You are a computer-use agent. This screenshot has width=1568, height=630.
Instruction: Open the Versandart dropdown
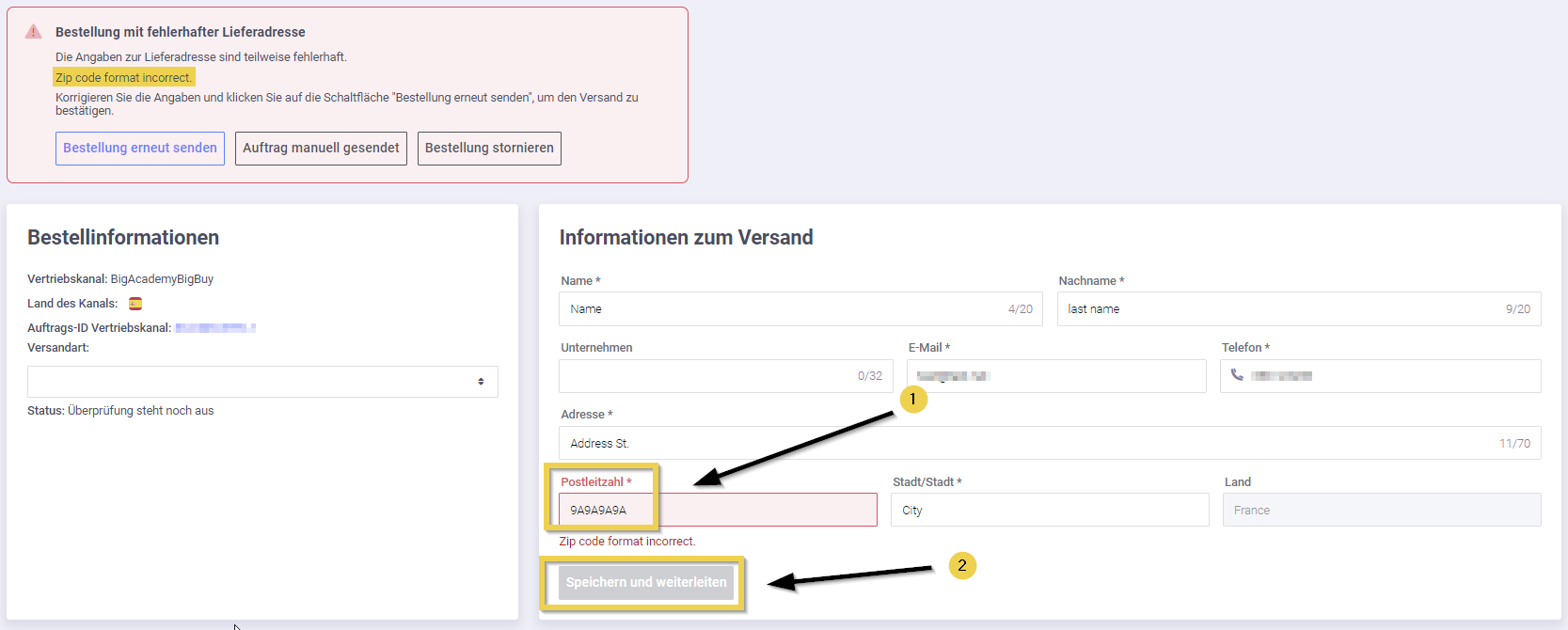click(x=262, y=382)
